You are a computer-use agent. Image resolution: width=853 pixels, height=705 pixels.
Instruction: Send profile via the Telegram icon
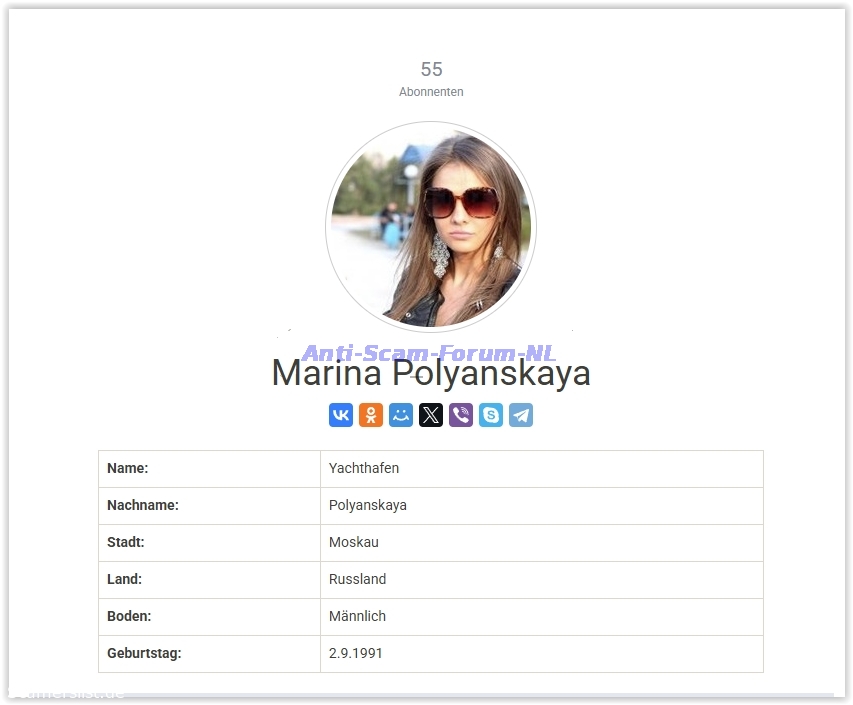521,415
